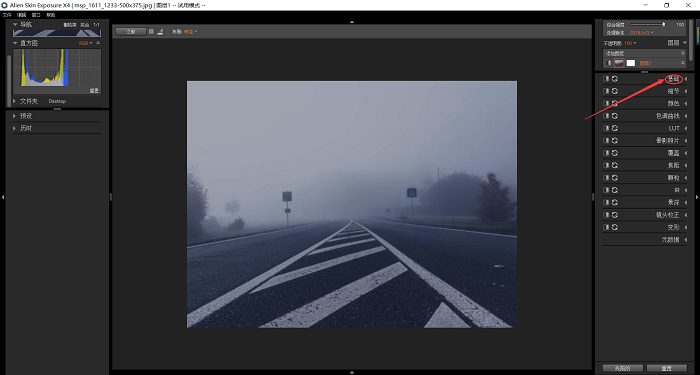The height and width of the screenshot is (375, 700).
Task: Reset the LUT panel with its circular-arrow icon
Action: click(615, 128)
